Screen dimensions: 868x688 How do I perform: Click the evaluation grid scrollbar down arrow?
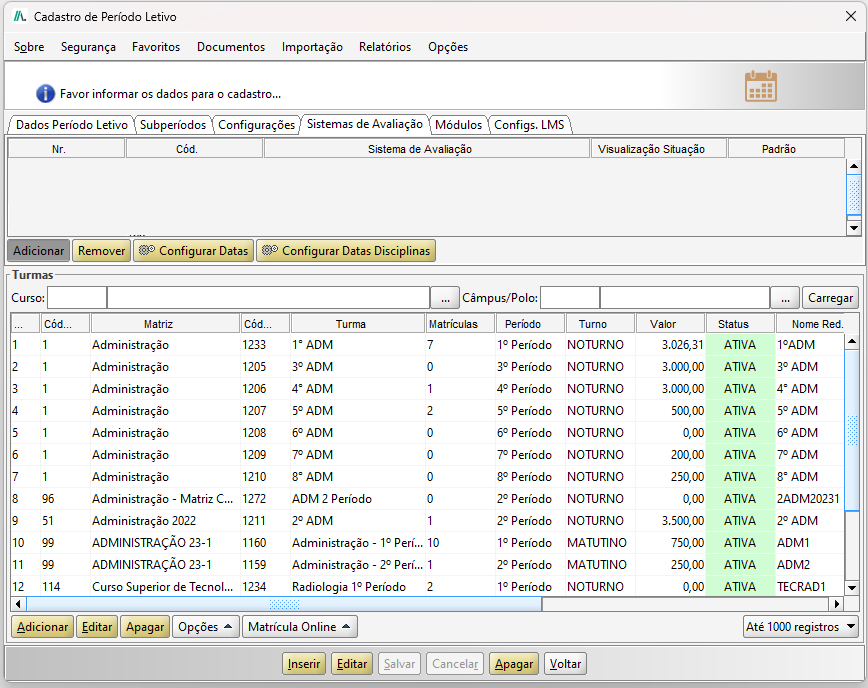coord(854,227)
